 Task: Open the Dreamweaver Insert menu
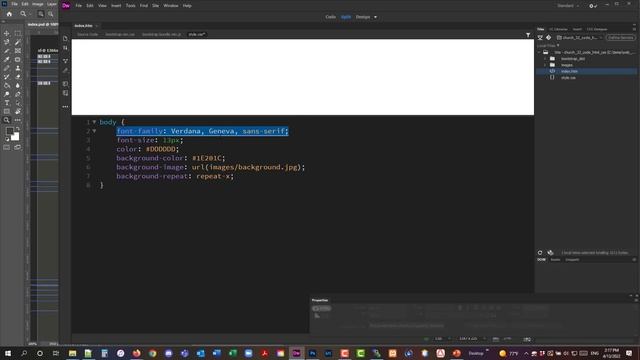point(116,6)
